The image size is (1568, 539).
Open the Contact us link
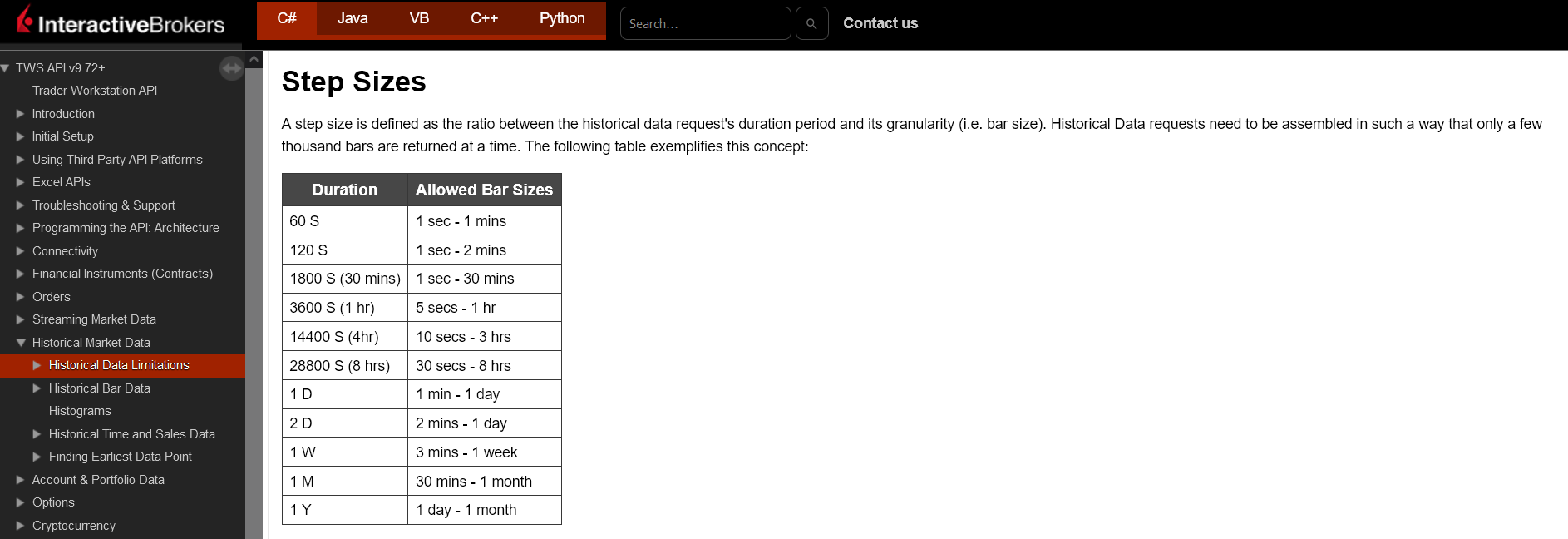pos(880,23)
